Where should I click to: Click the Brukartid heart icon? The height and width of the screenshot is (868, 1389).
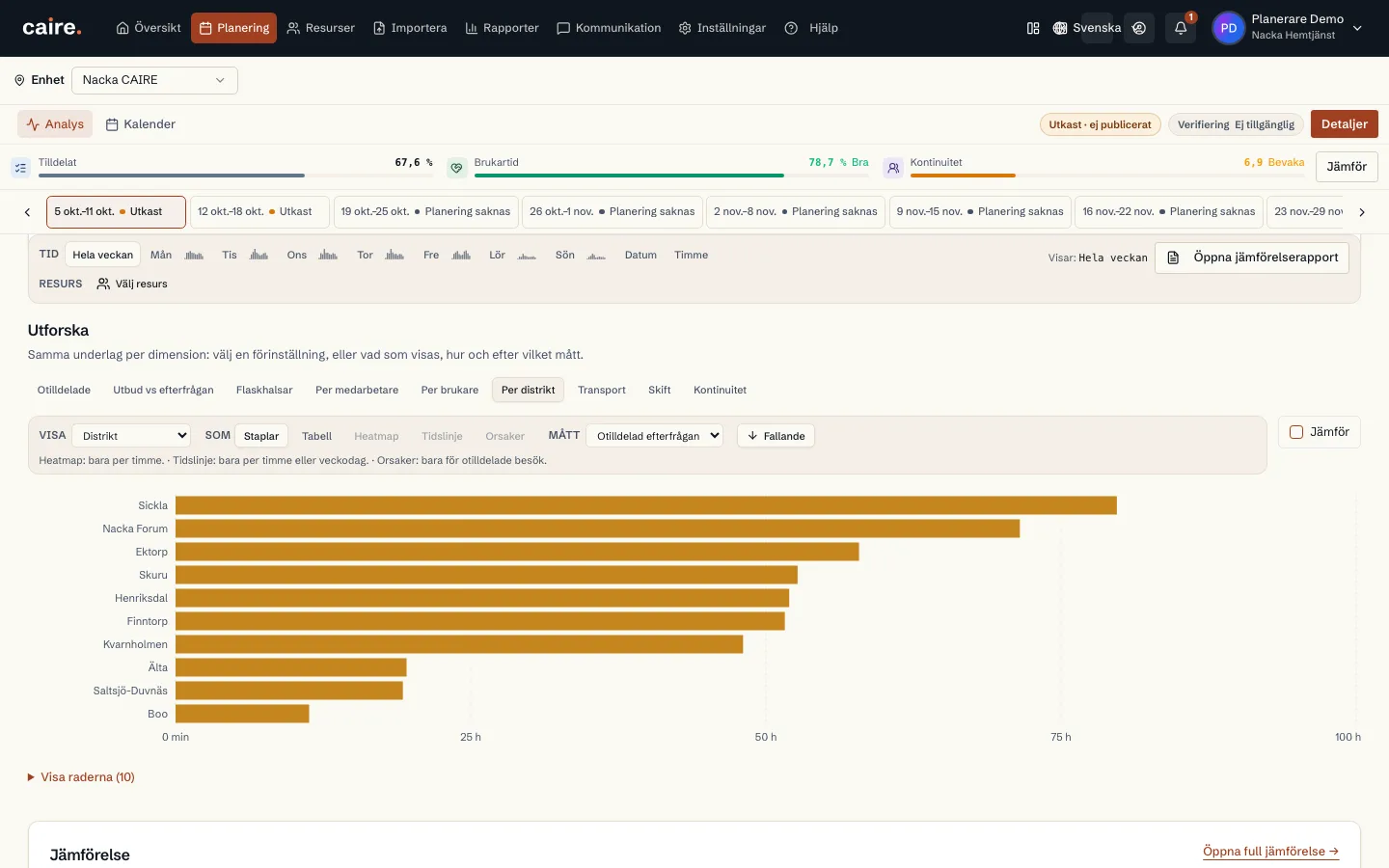coord(457,168)
